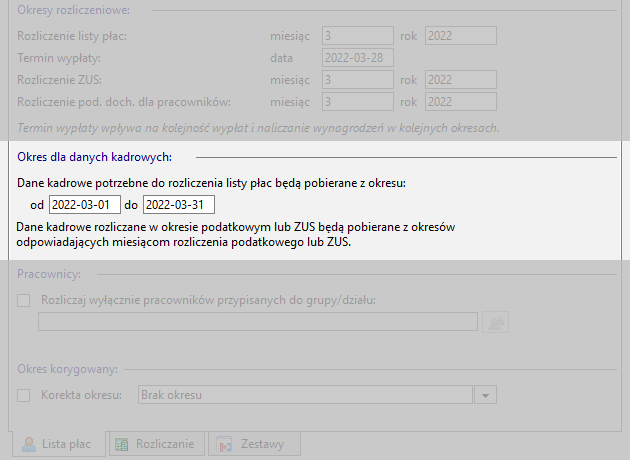Click miesiąc field for Rozliczenie ZUS
This screenshot has height=460, width=630.
(x=358, y=79)
